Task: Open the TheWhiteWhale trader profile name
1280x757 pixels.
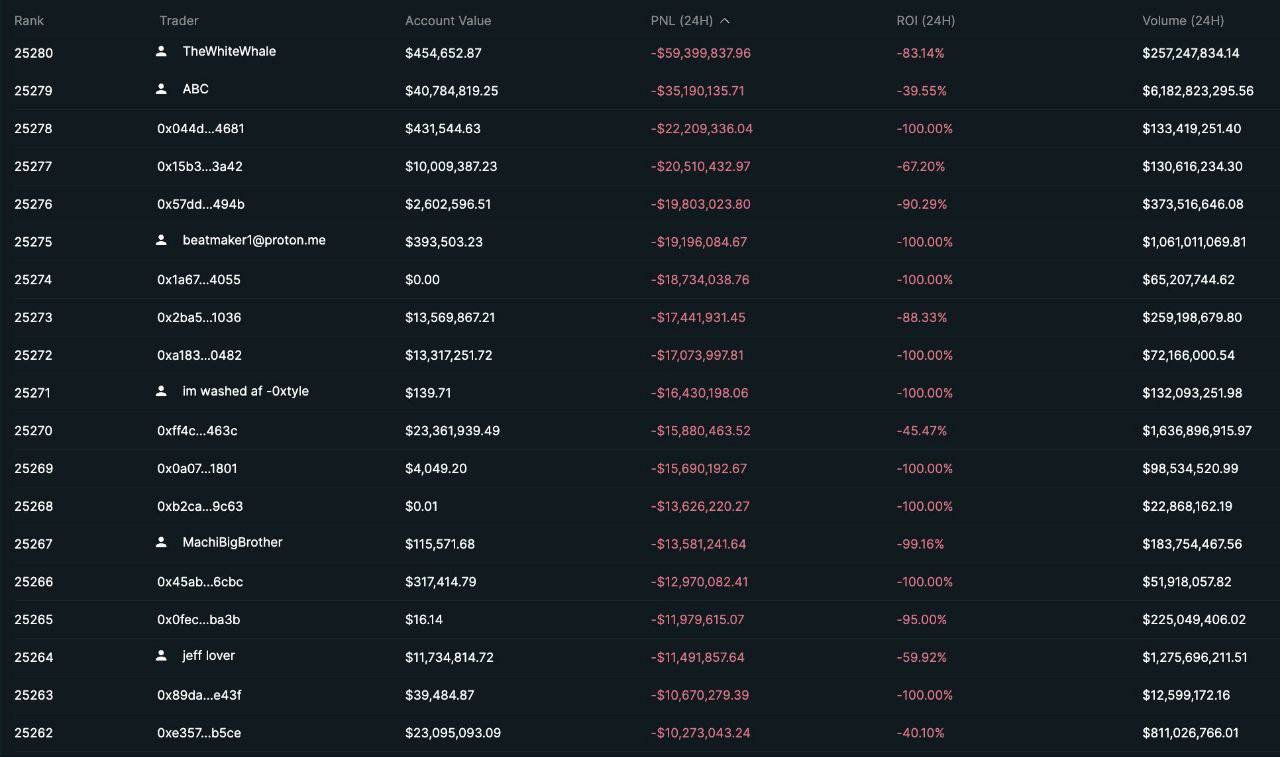Action: (x=229, y=51)
